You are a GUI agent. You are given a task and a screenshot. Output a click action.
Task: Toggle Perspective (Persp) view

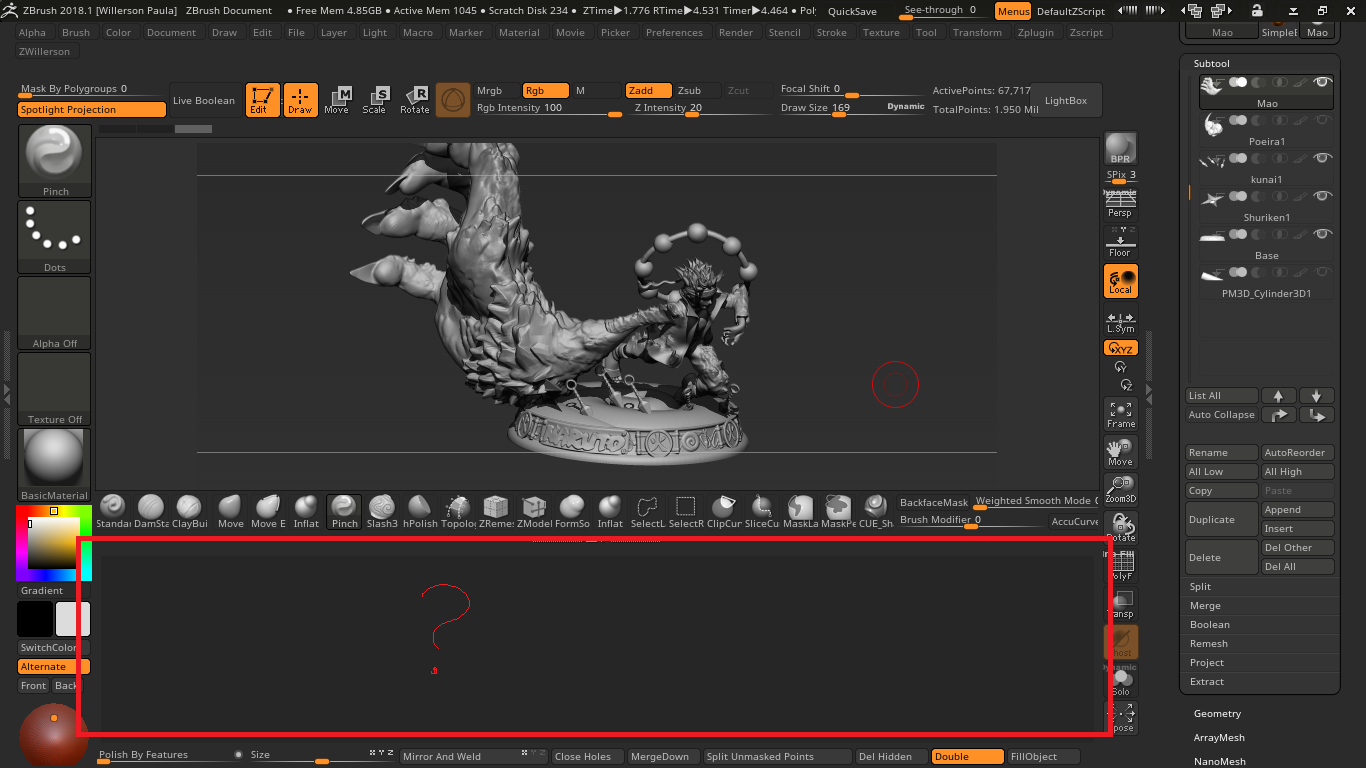coord(1120,203)
